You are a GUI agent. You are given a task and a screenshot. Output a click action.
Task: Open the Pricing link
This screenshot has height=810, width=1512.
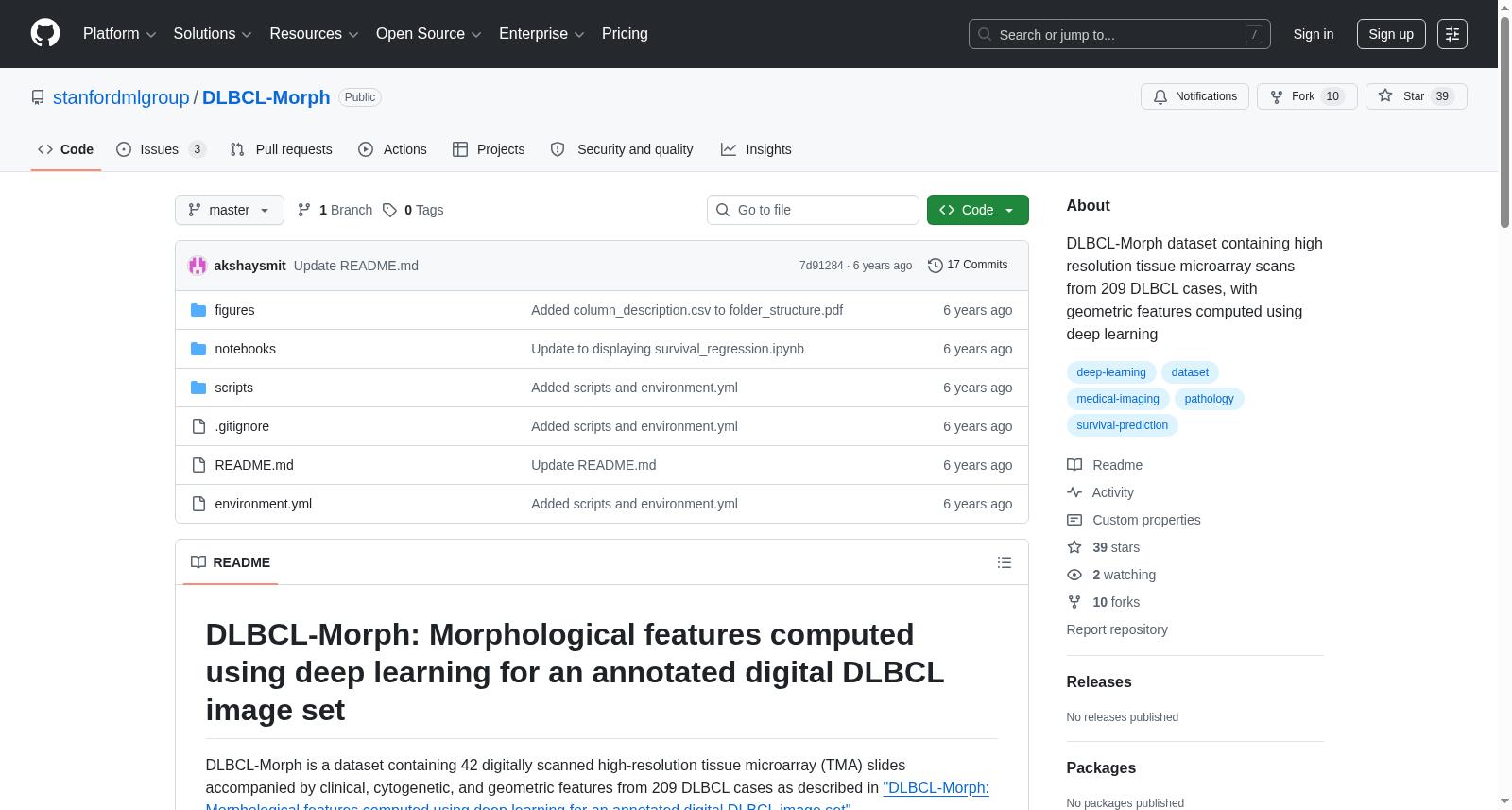[625, 34]
